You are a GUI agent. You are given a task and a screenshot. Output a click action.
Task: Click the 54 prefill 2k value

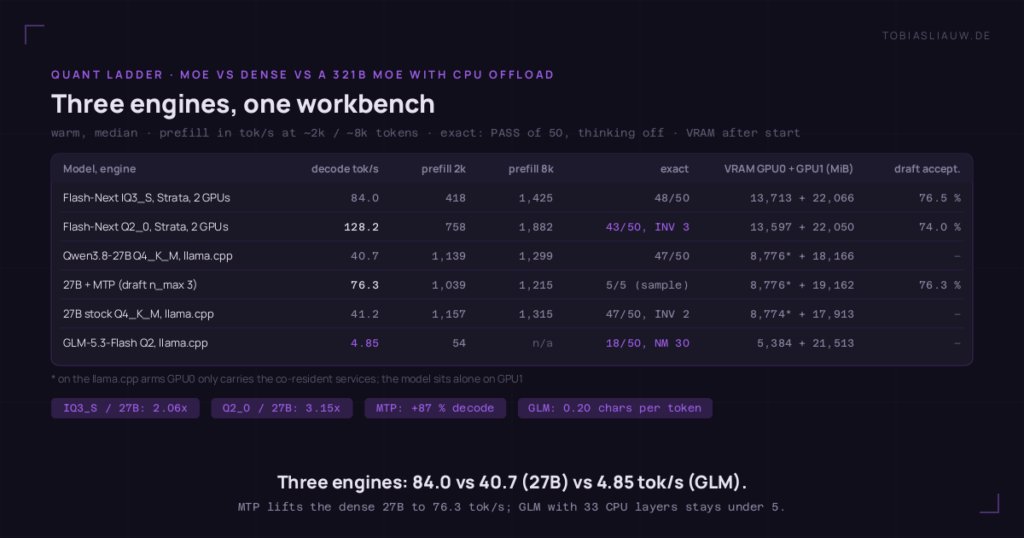(x=459, y=343)
